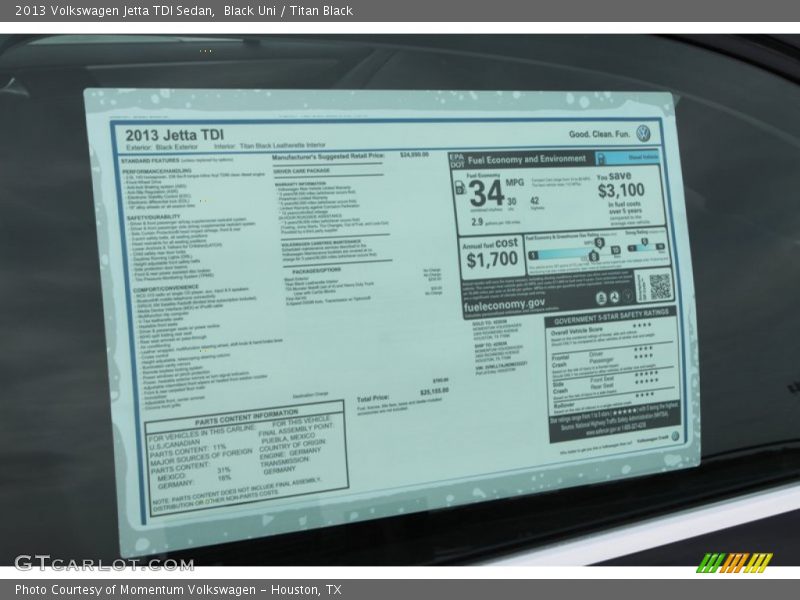Screen dimensions: 800x600
Task: Click 'Manufacturer's Suggested Retail Price' label
Action: pos(328,156)
